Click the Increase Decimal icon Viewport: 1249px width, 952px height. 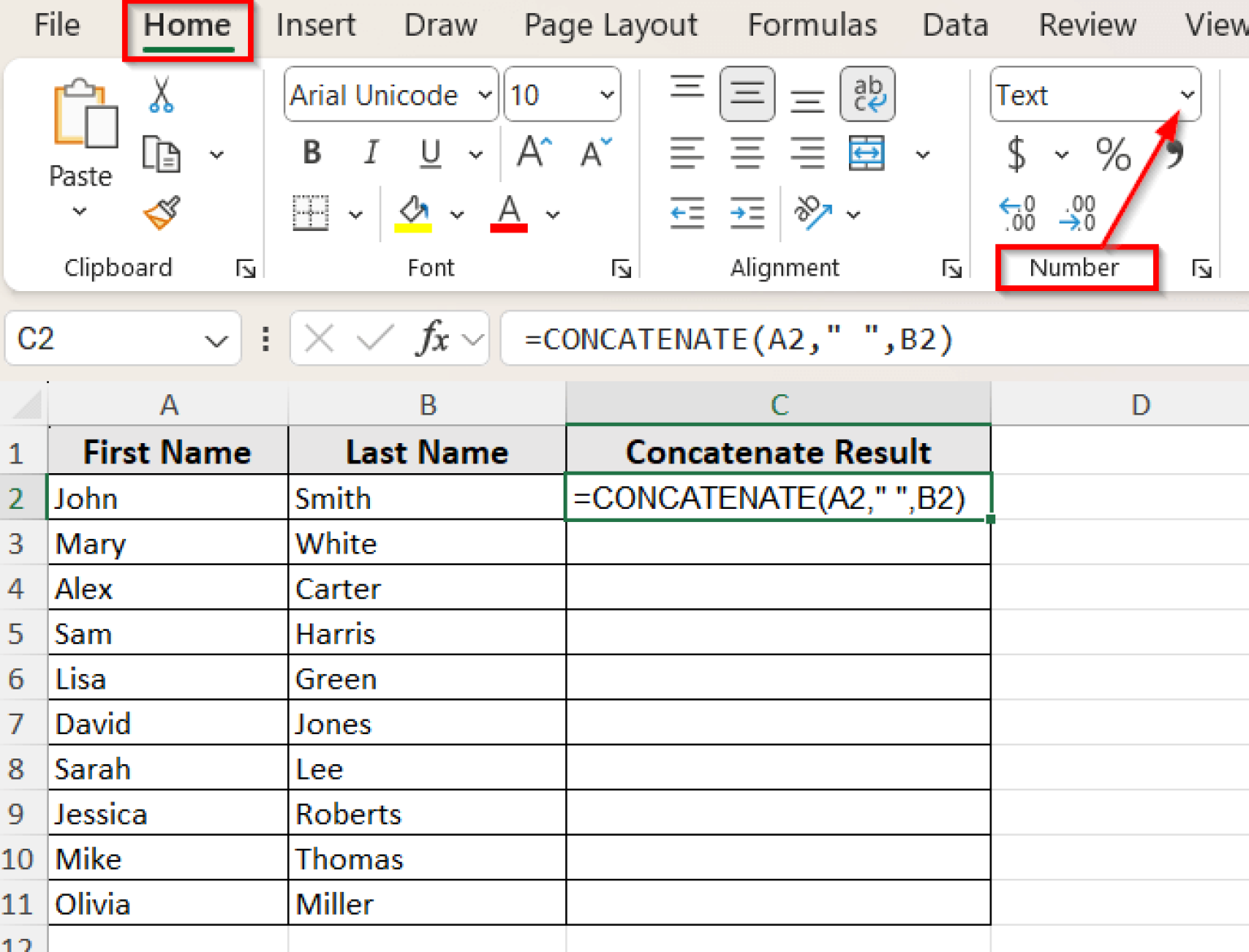point(1016,213)
